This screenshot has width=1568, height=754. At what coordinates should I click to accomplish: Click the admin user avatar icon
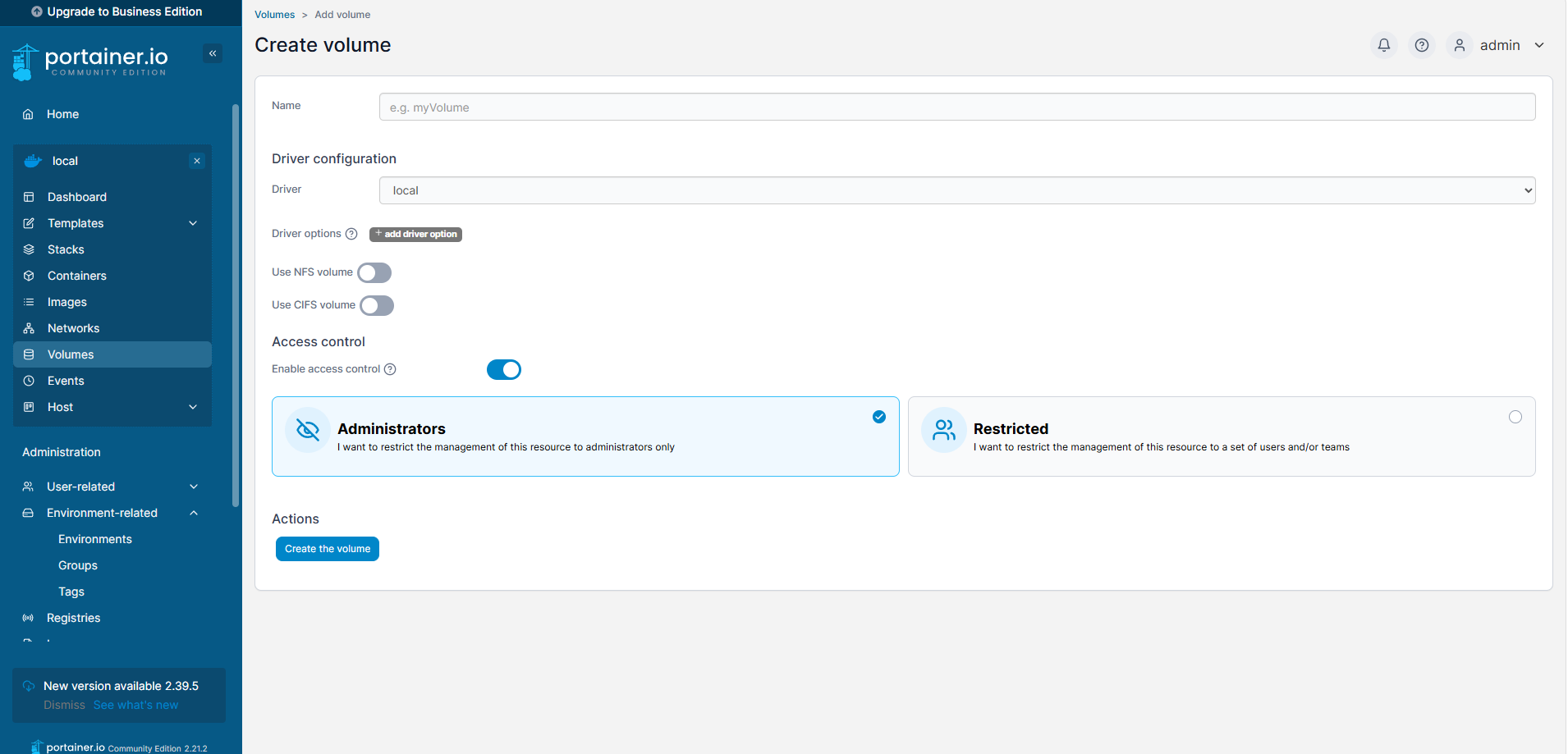coord(1460,45)
